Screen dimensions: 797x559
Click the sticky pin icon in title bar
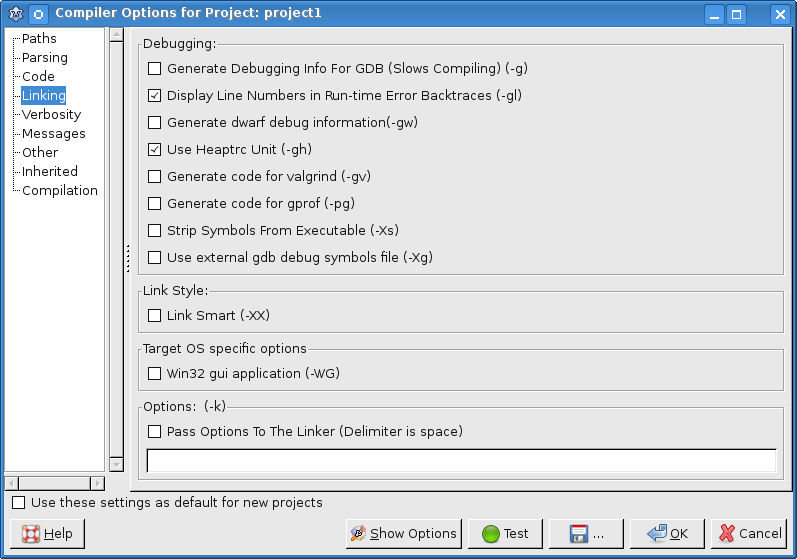pyautogui.click(x=38, y=14)
